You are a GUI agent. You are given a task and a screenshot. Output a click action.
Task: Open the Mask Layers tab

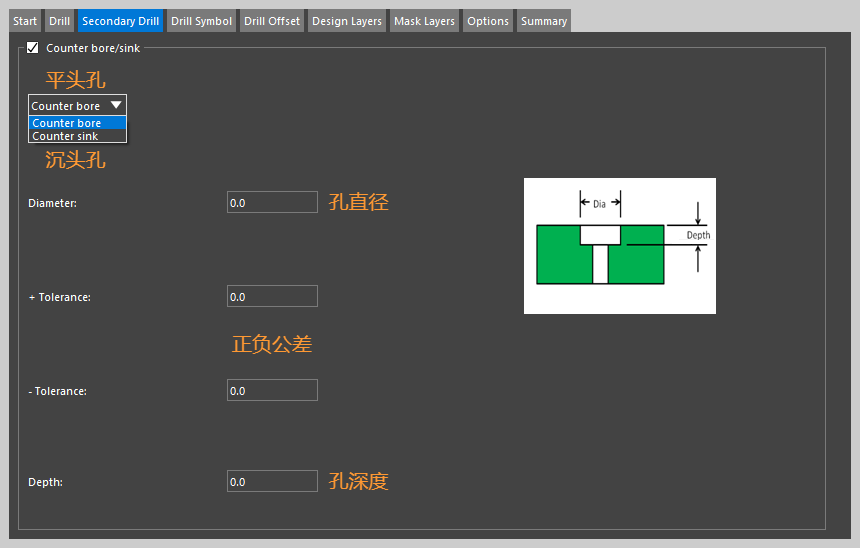click(x=424, y=21)
